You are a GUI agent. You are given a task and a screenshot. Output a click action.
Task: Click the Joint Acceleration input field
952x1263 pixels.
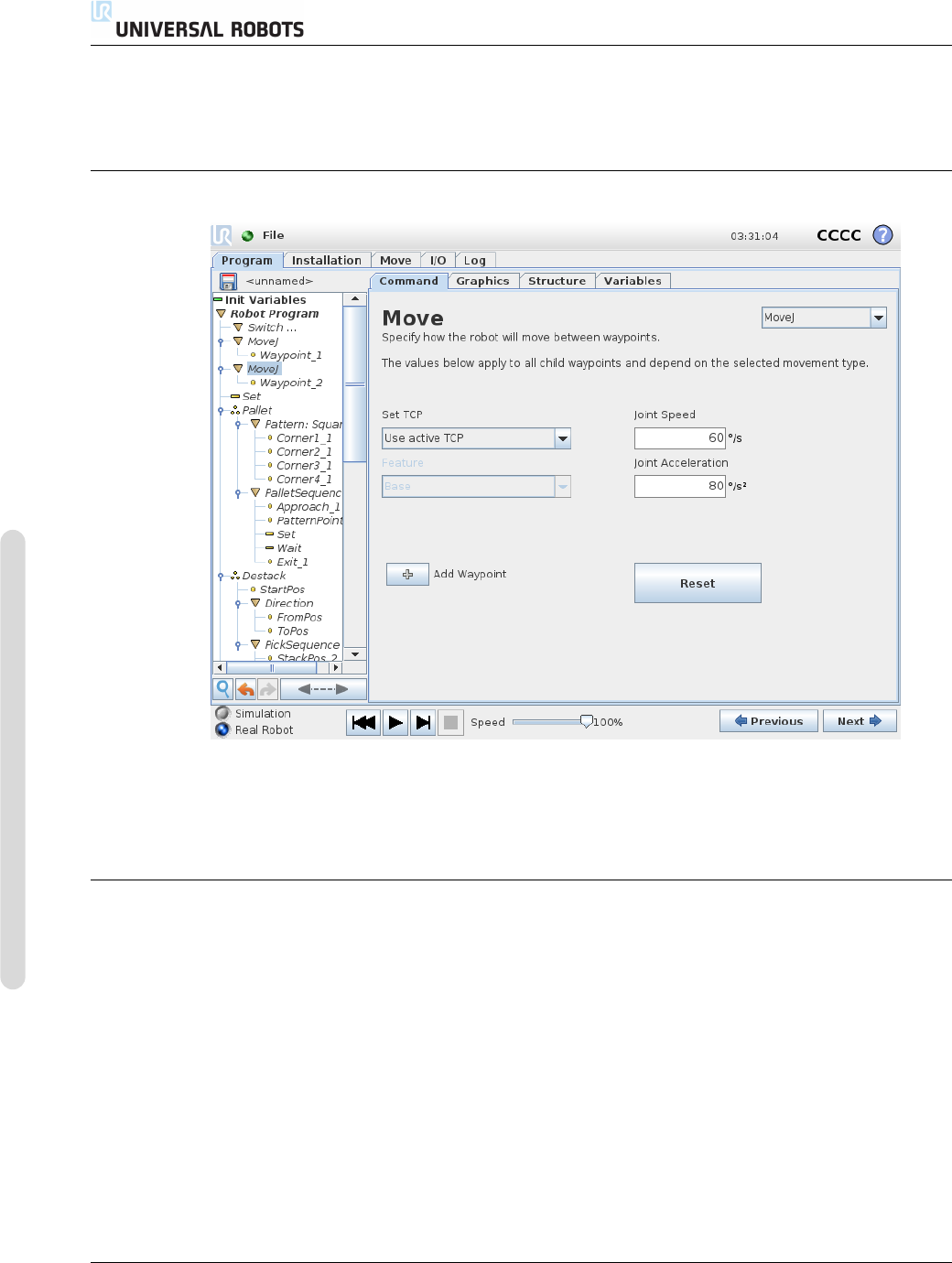pyautogui.click(x=680, y=487)
